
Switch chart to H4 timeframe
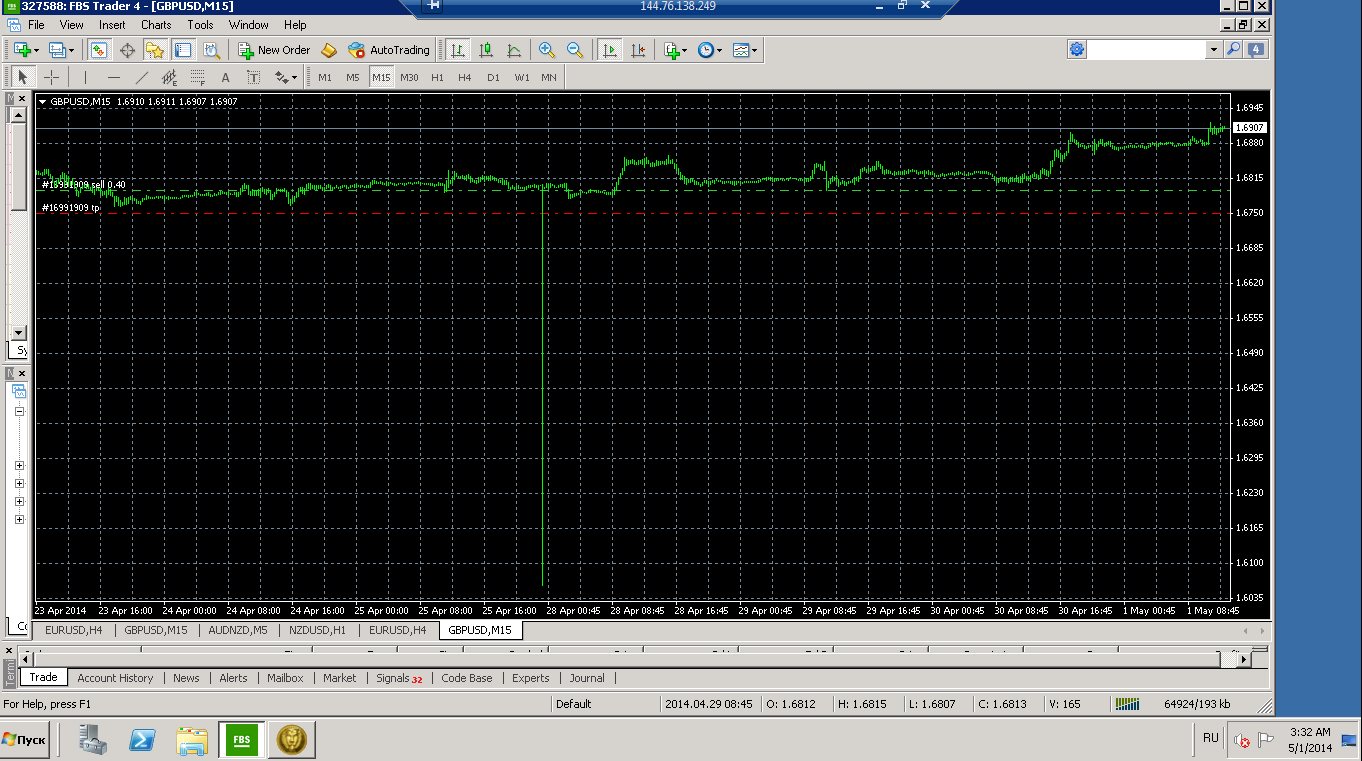pyautogui.click(x=465, y=77)
